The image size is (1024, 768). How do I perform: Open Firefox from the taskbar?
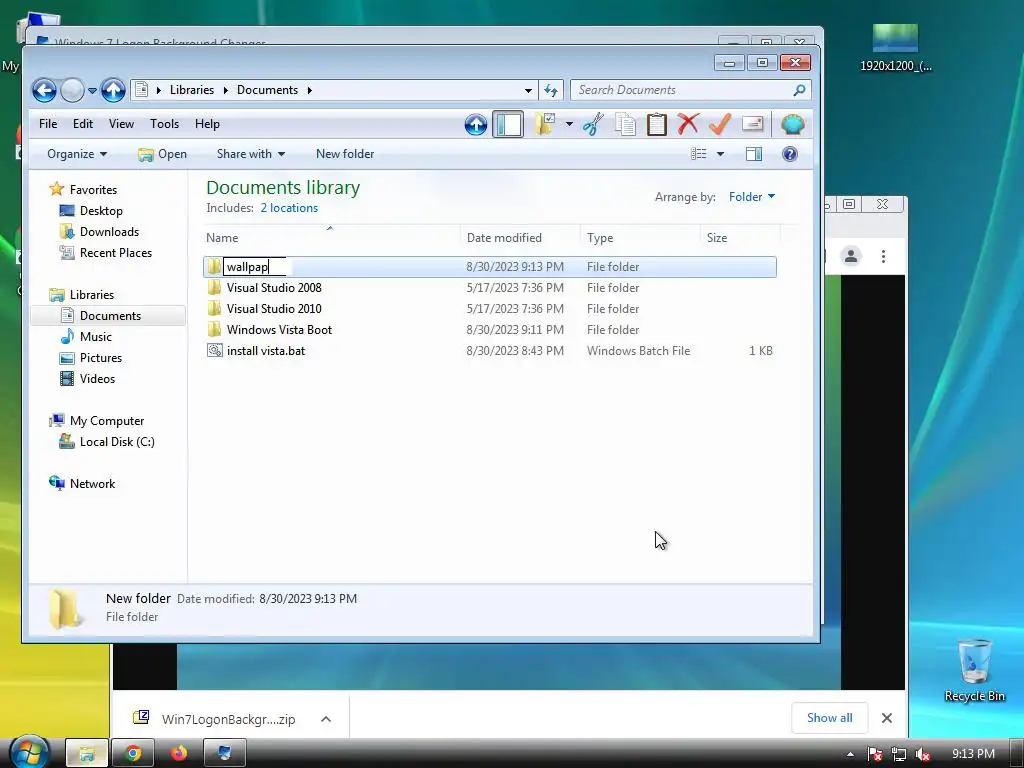(x=179, y=754)
